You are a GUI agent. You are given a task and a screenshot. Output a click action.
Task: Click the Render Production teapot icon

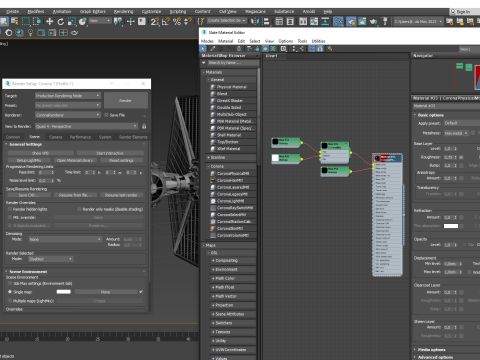tap(373, 22)
